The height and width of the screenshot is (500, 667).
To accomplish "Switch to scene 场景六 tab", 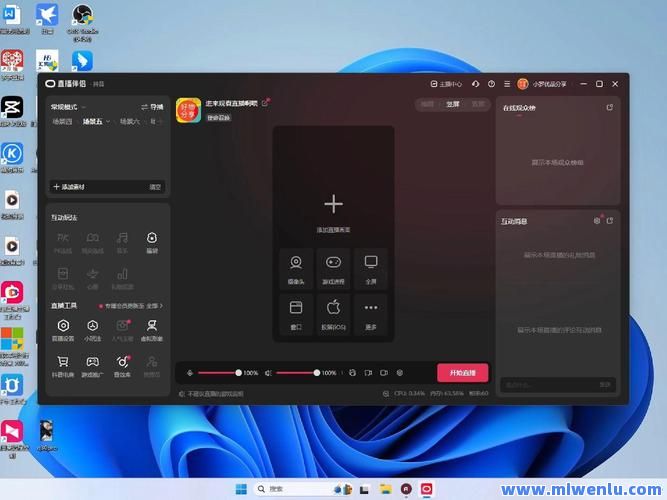I will (130, 122).
